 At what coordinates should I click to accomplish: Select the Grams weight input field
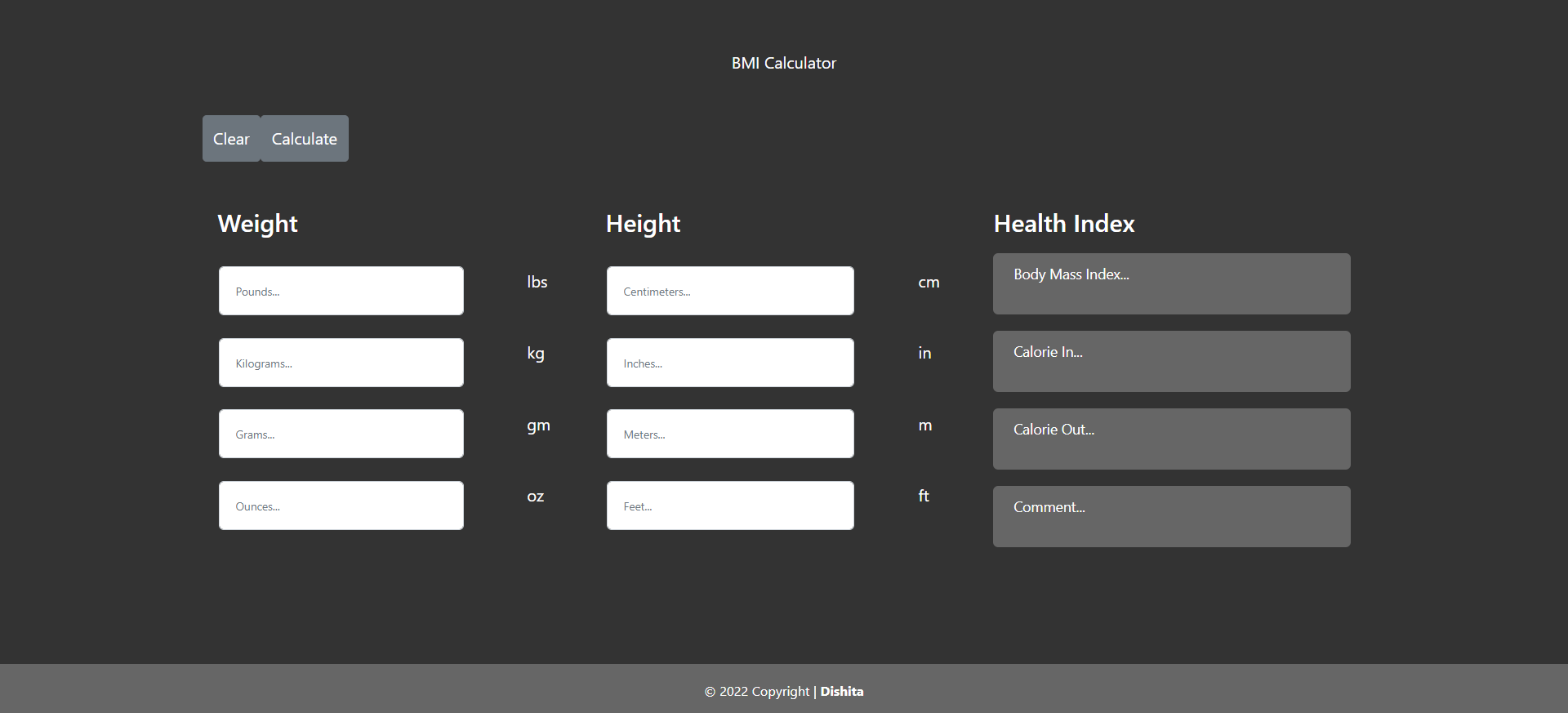point(341,434)
